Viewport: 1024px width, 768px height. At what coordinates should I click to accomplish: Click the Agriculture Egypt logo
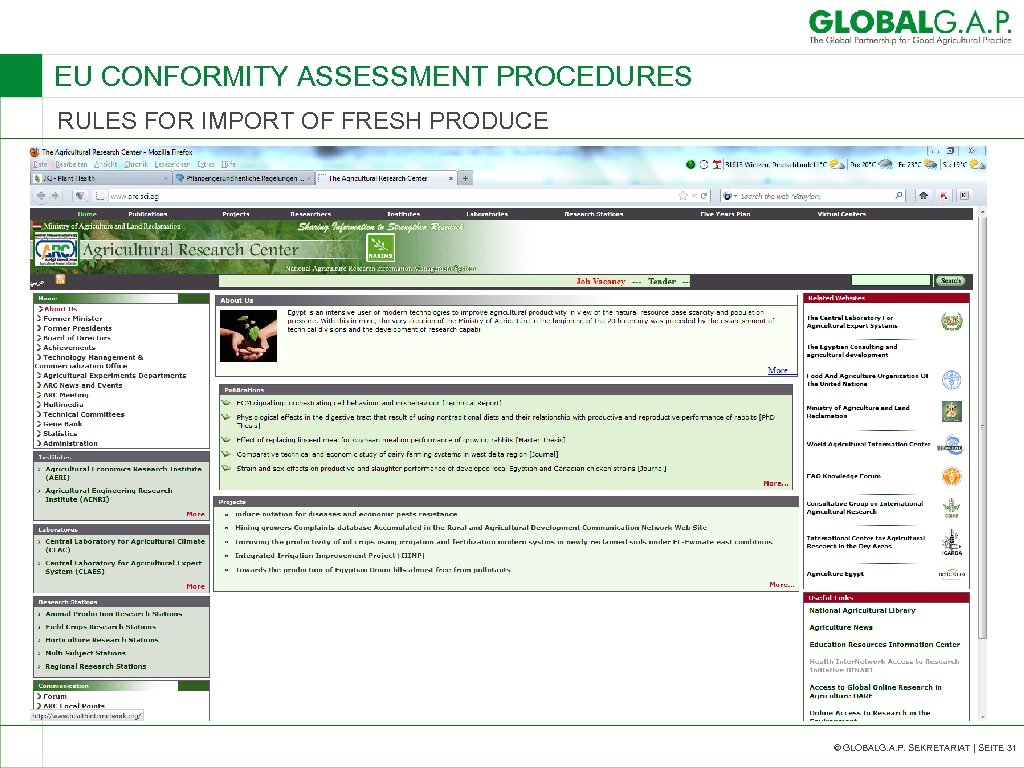[952, 574]
